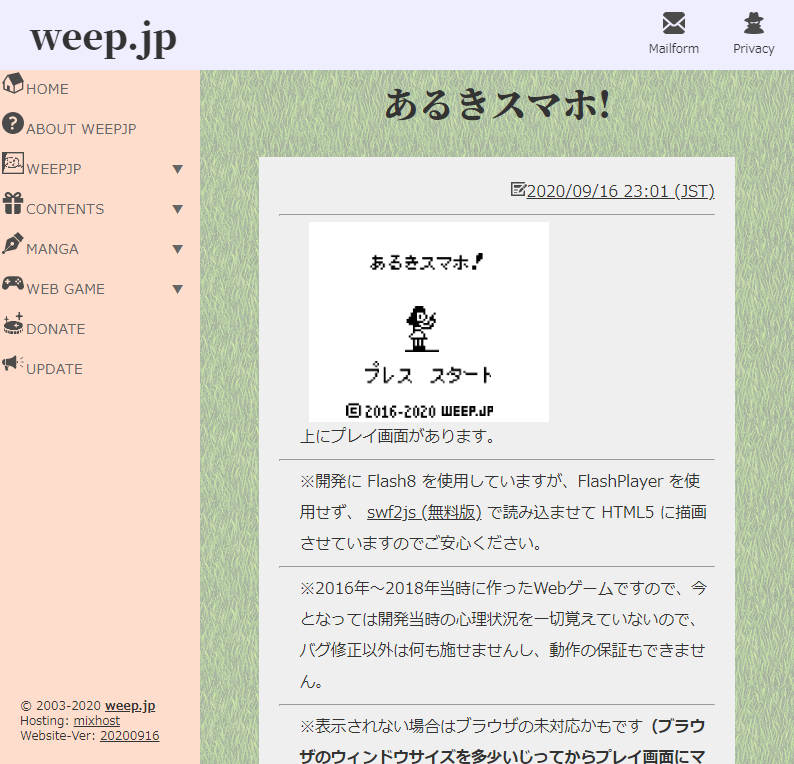Click the CONTENTS gift box icon

13,203
